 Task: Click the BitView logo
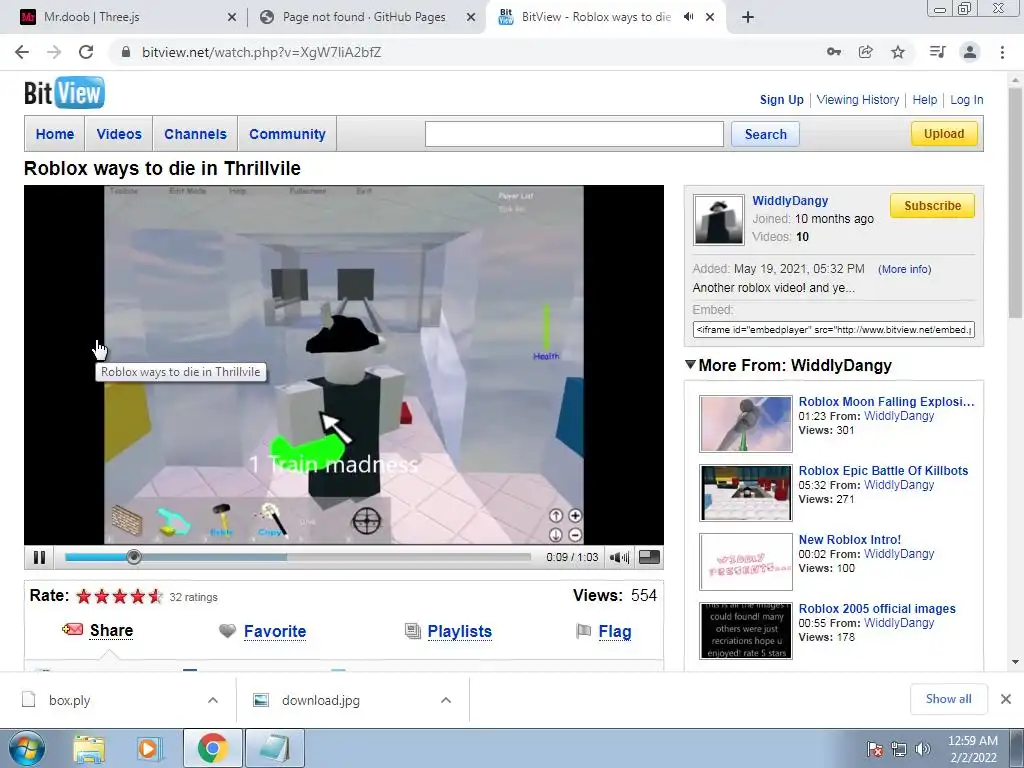(64, 93)
